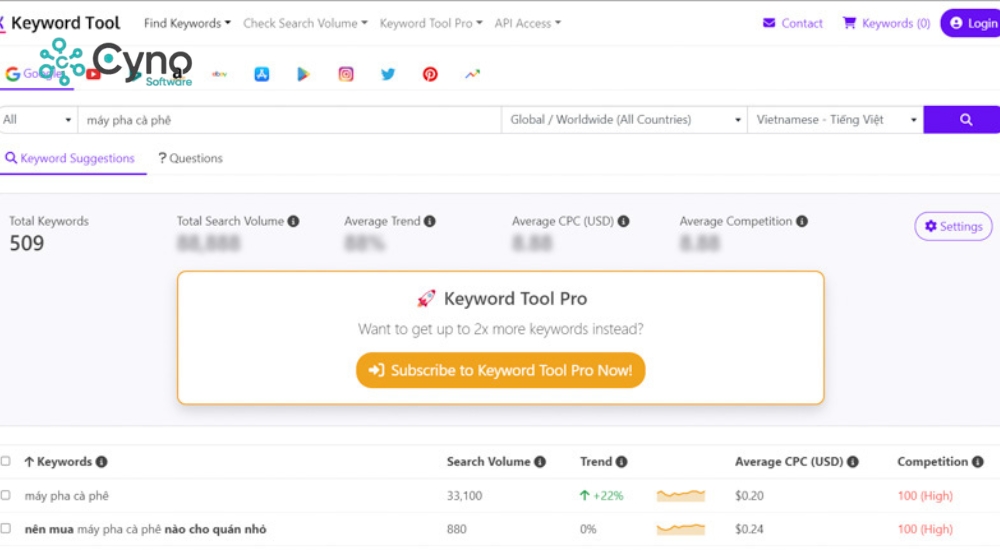Click info icon next to Keywords column header
The width and height of the screenshot is (1000, 550).
(x=101, y=461)
